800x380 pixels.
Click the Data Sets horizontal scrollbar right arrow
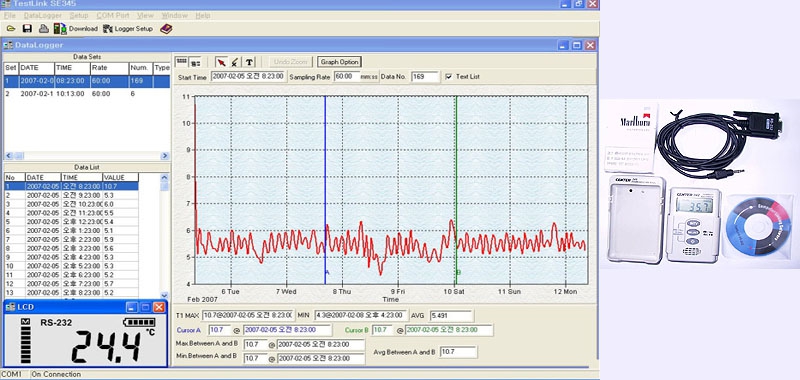164,156
